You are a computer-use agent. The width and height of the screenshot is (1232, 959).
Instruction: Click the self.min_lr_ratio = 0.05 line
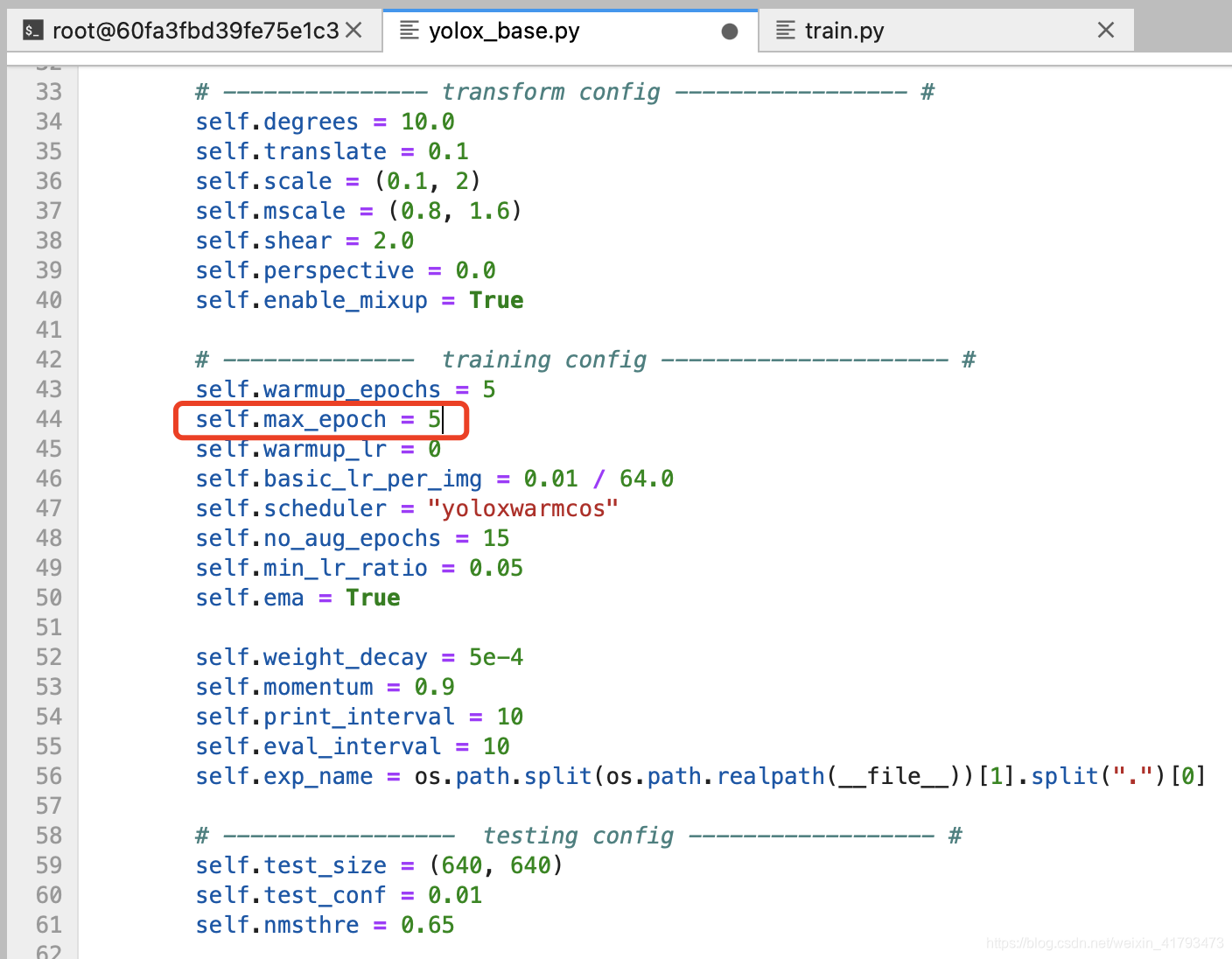click(360, 568)
